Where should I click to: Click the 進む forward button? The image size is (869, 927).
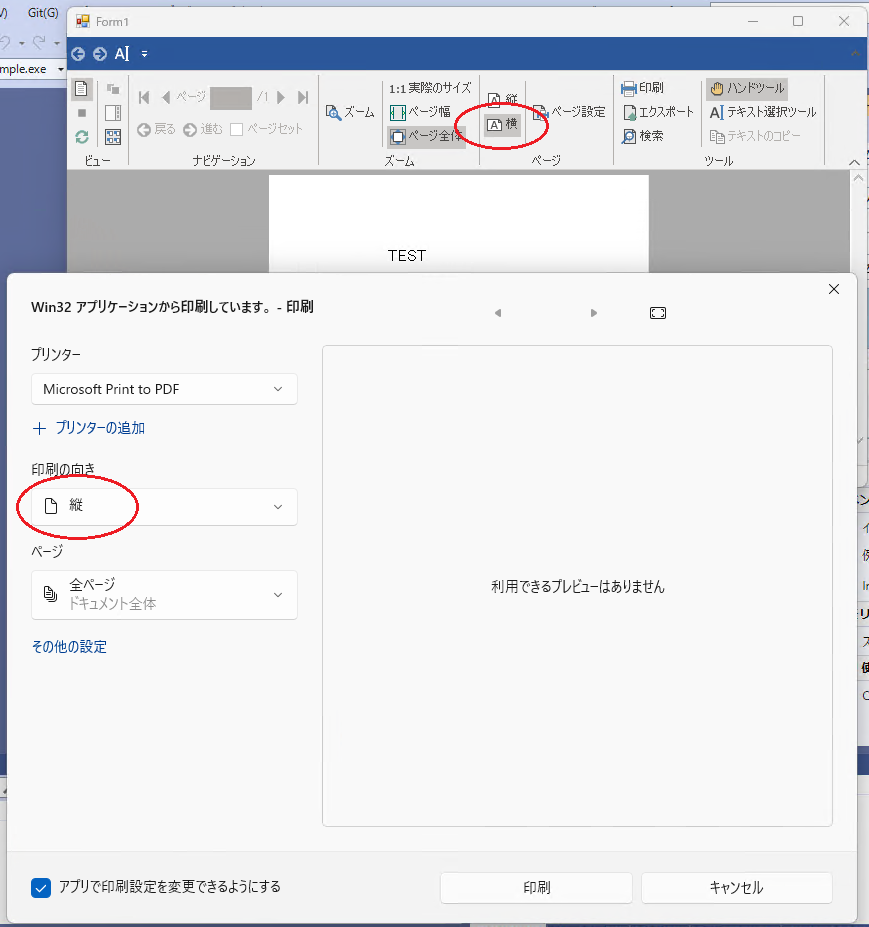tap(203, 129)
